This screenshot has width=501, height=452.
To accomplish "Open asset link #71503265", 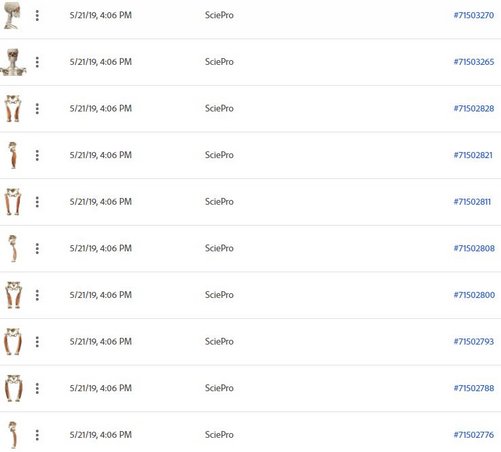I will pos(474,62).
